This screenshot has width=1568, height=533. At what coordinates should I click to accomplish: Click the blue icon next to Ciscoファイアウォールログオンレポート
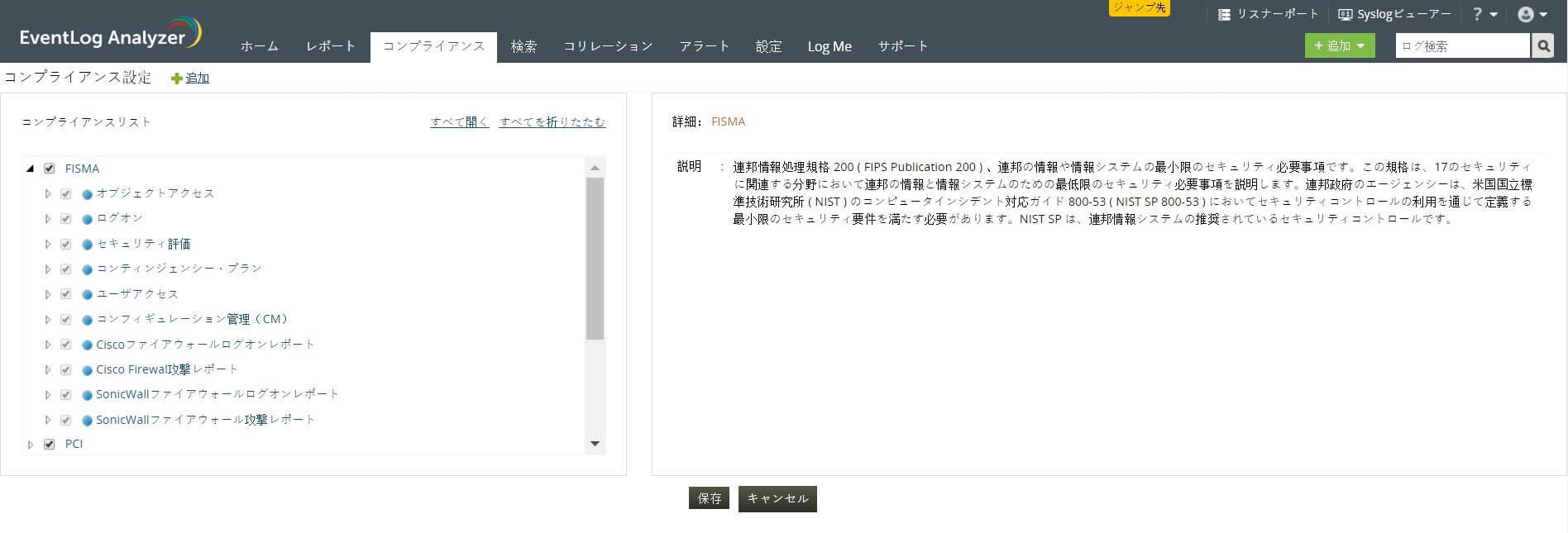click(87, 345)
